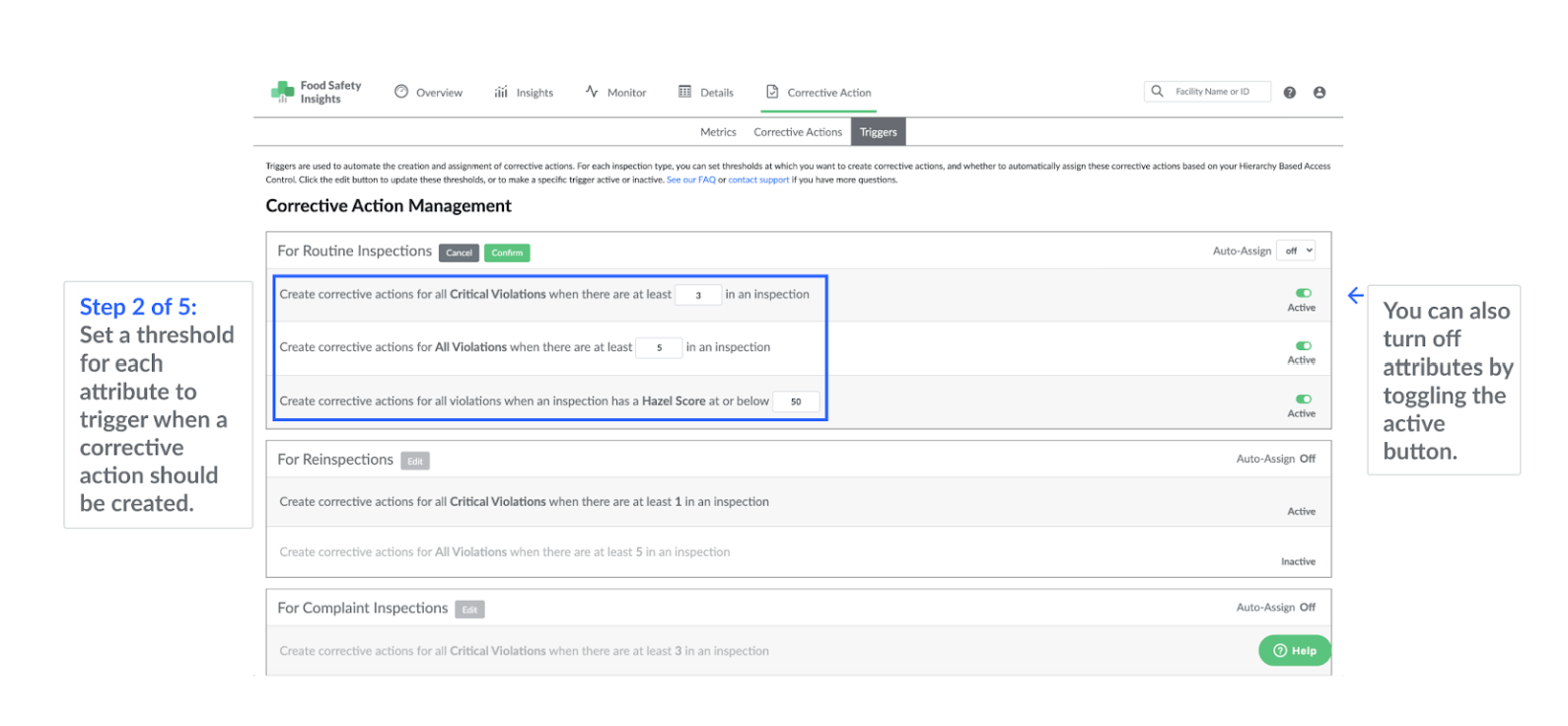Viewport: 1568px width, 726px height.
Task: Click the search magnifier icon
Action: coord(1158,92)
